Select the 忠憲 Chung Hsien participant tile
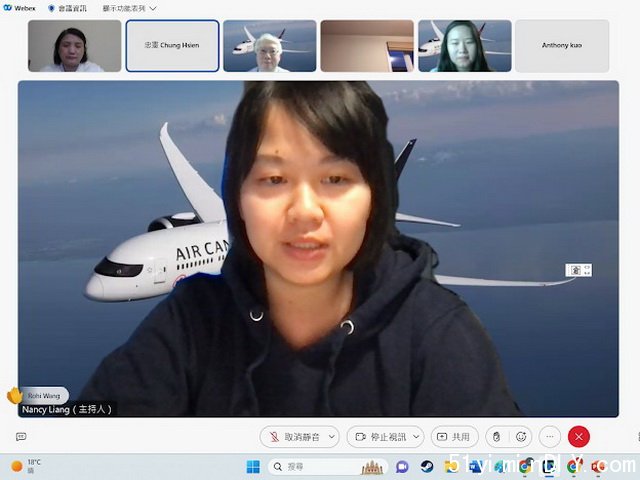640x480 pixels. click(172, 46)
